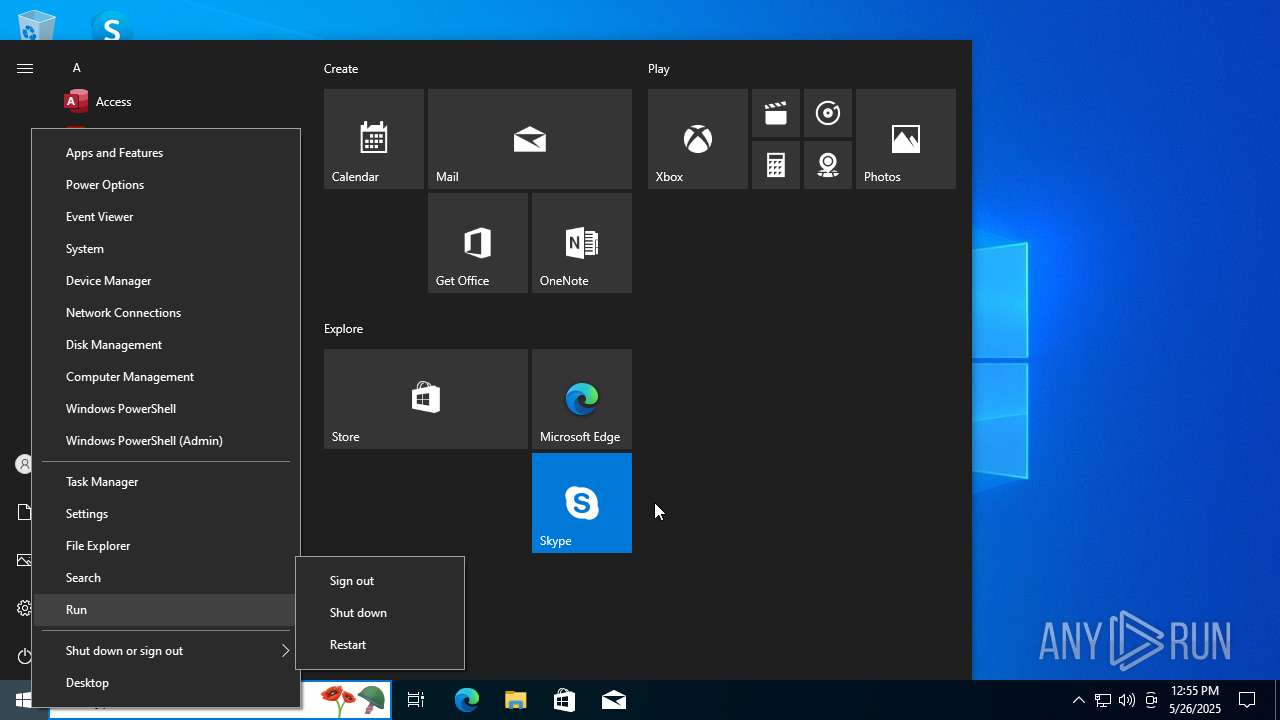The image size is (1280, 720).
Task: Click the Play group heading
Action: point(659,69)
